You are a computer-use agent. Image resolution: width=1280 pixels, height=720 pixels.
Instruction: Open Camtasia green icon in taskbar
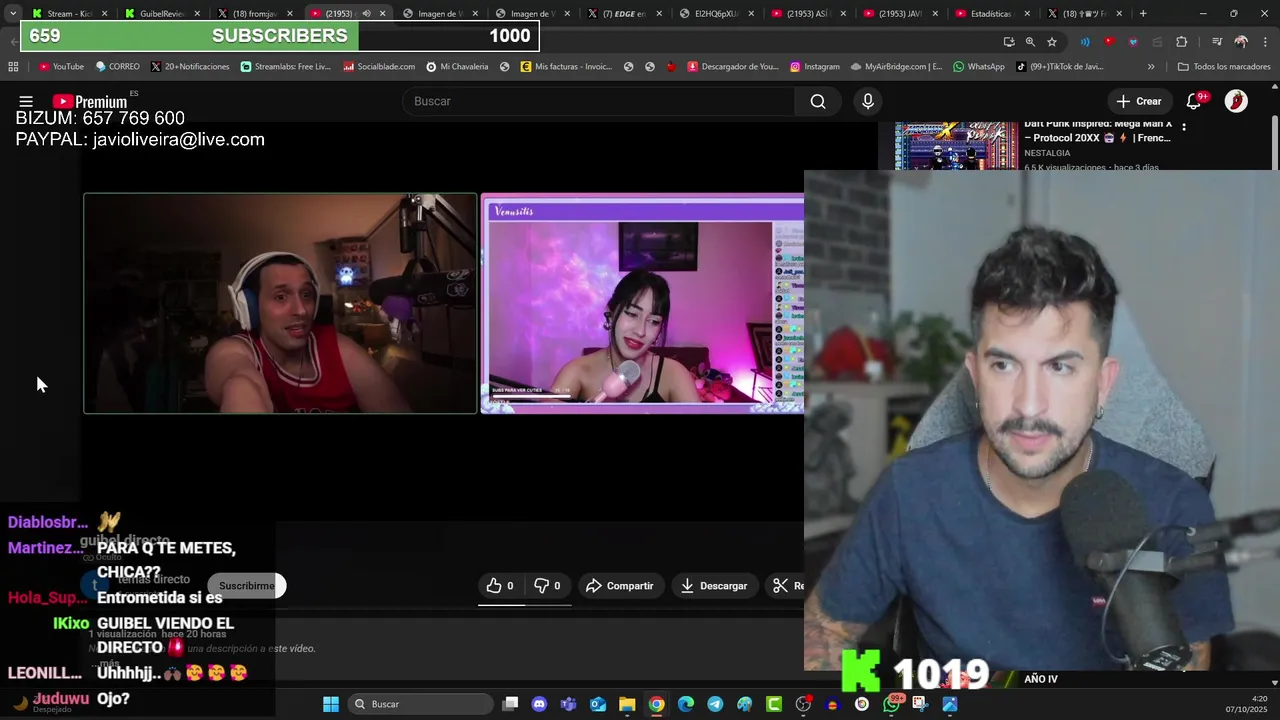(774, 704)
